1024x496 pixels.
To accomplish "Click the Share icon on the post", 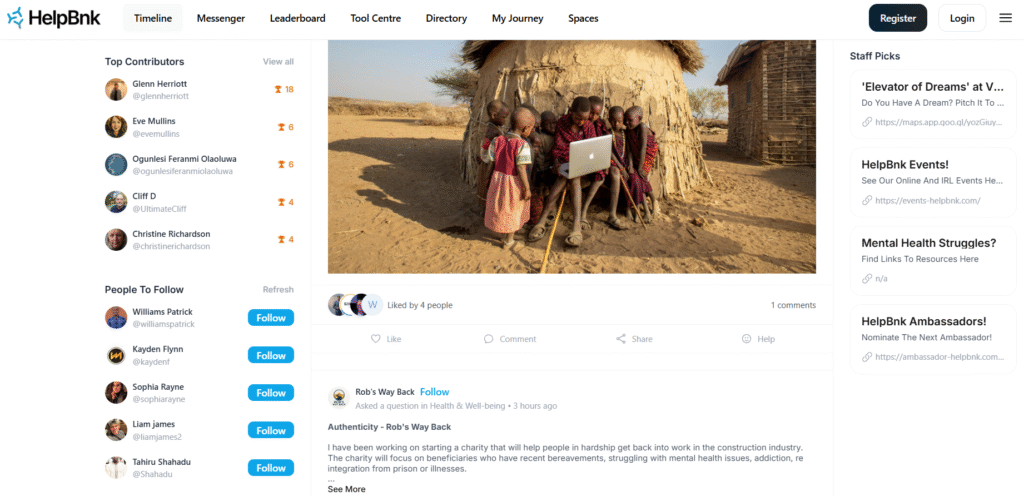I will 621,339.
